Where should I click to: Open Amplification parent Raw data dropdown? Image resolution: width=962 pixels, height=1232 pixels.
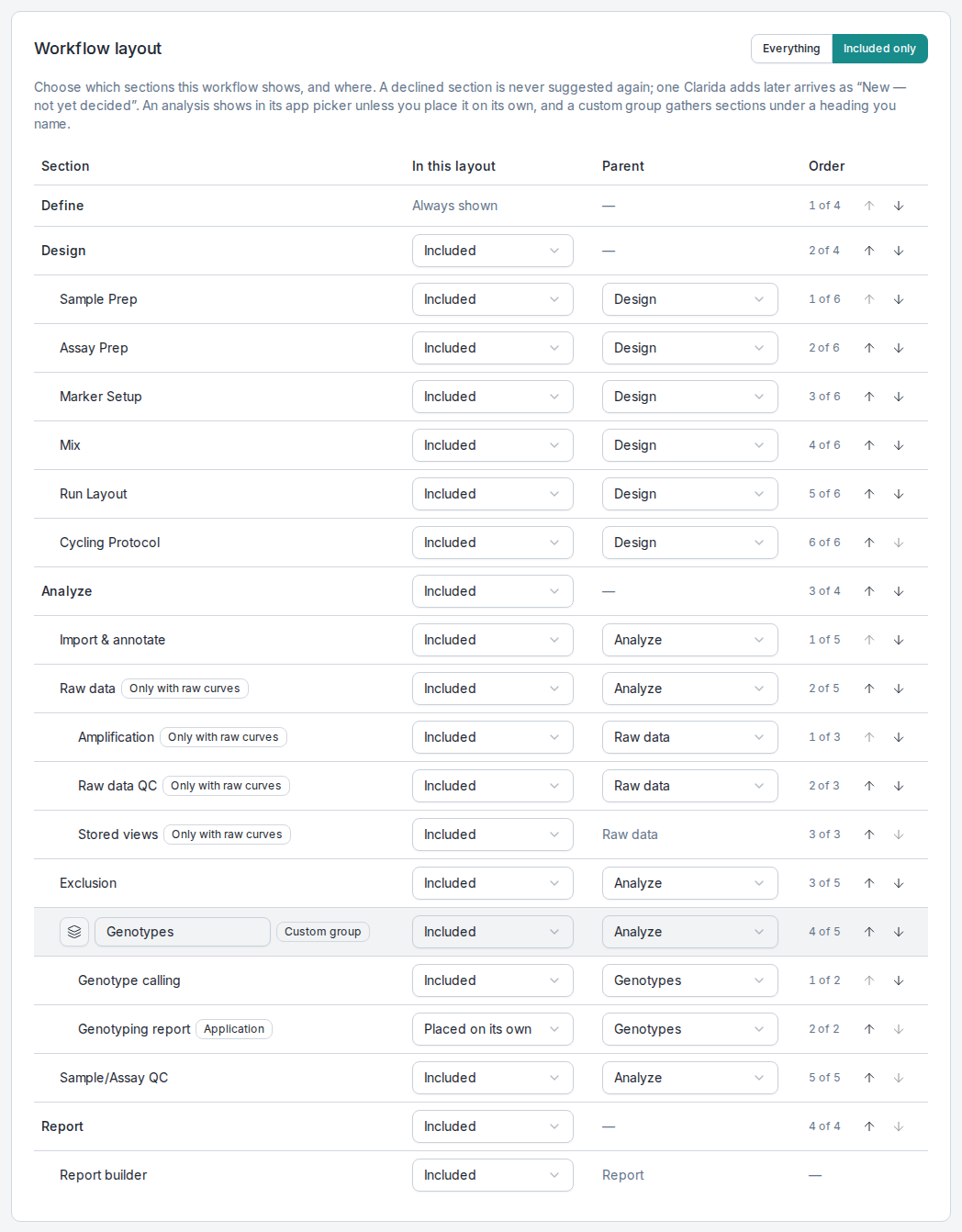point(690,737)
